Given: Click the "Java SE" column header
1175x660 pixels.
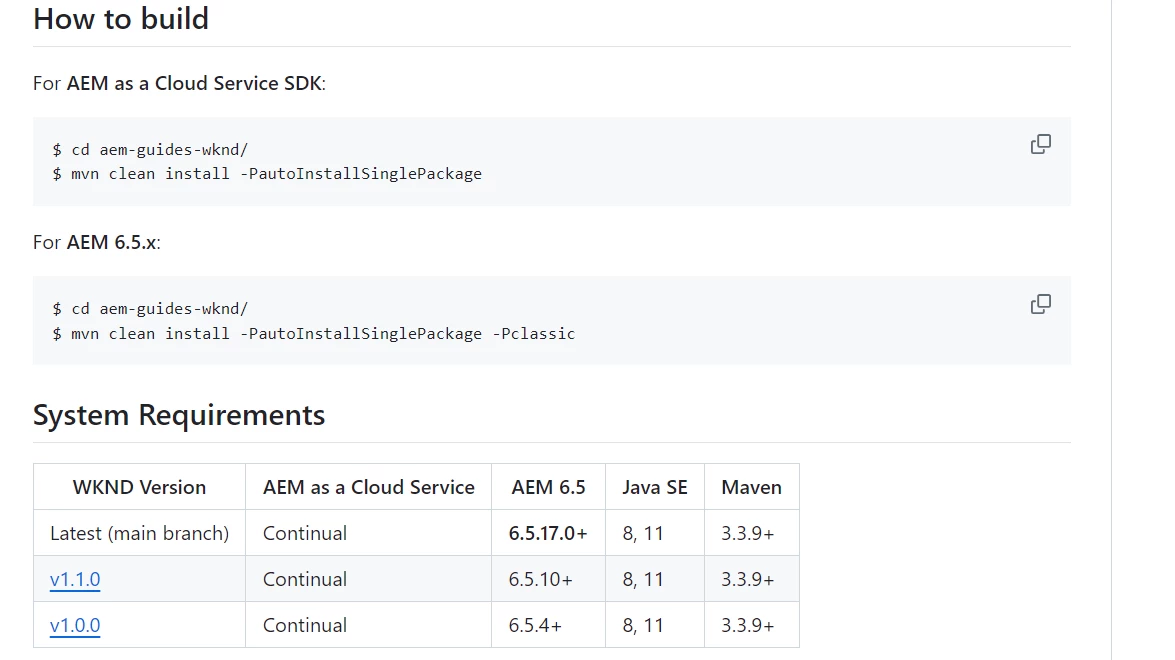Looking at the screenshot, I should (654, 487).
